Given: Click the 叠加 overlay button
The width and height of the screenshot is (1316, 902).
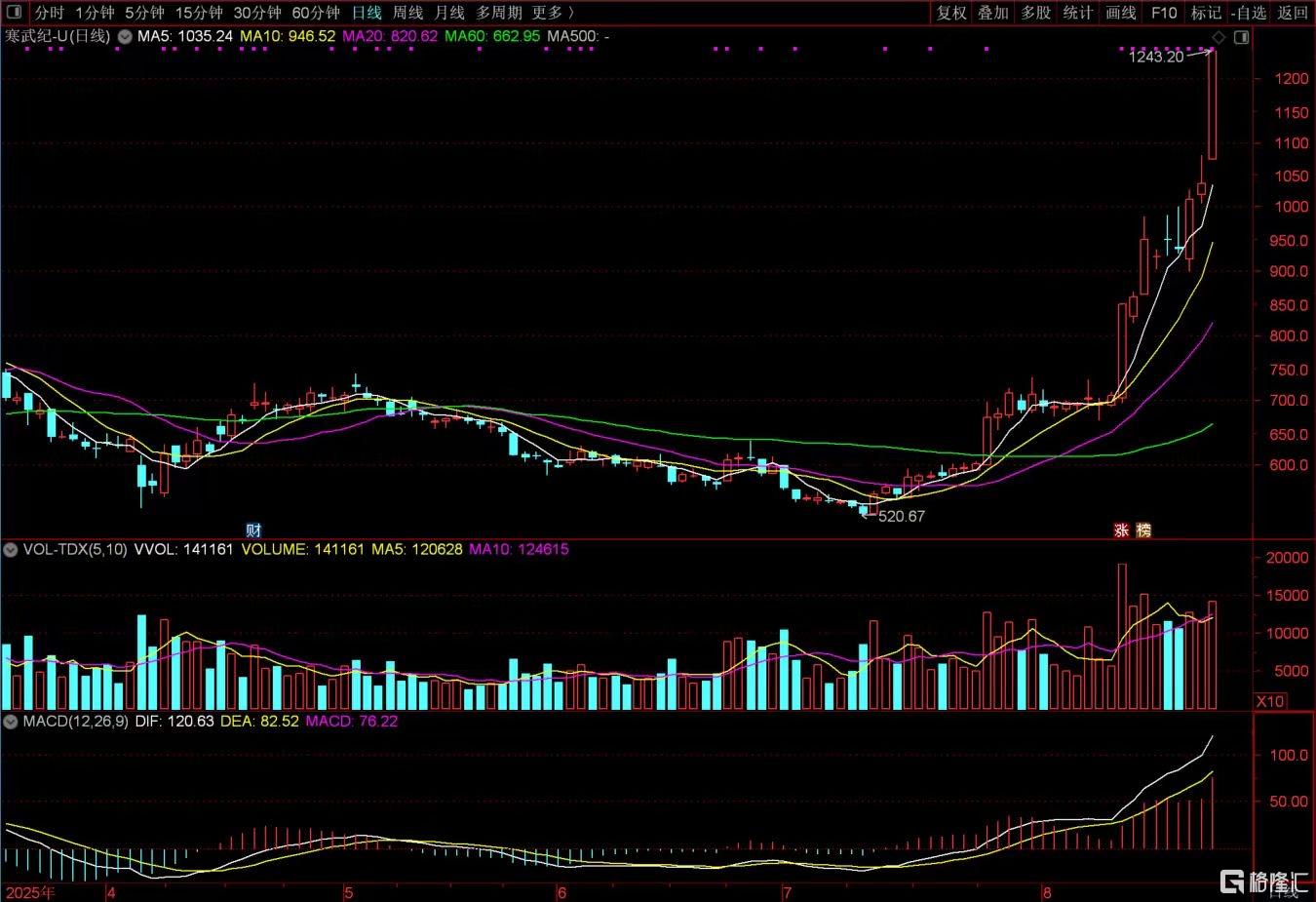Looking at the screenshot, I should [x=993, y=13].
